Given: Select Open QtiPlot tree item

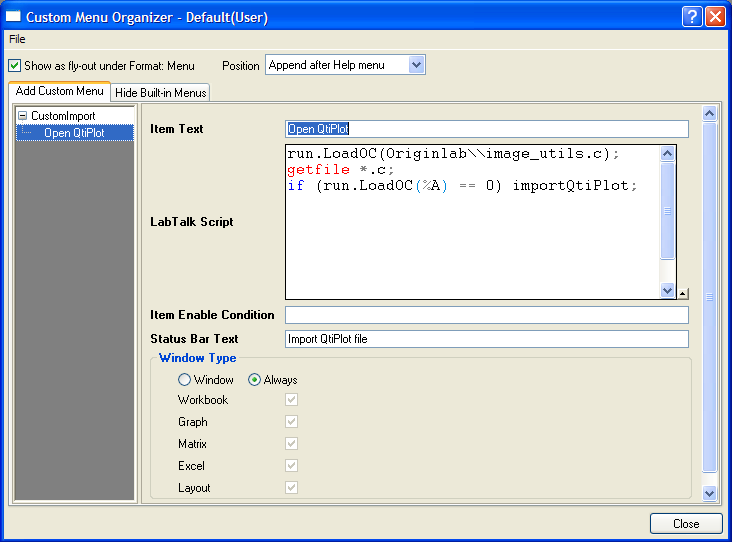Looking at the screenshot, I should [x=73, y=132].
